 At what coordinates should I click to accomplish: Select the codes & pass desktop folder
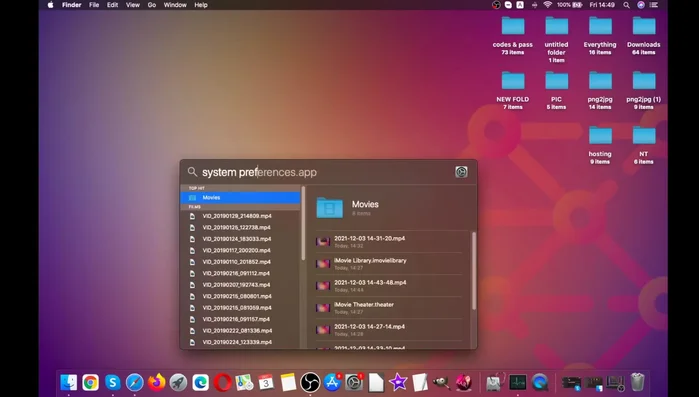513,35
